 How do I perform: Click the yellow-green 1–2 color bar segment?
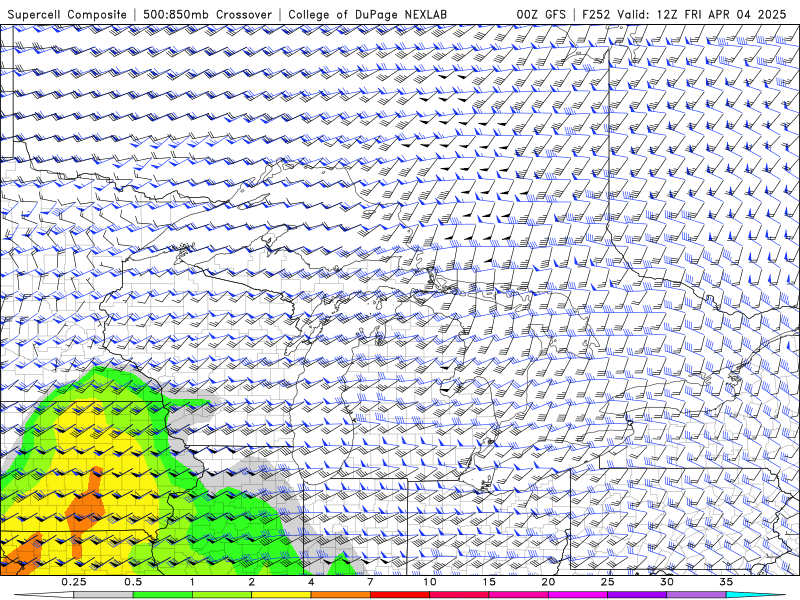221,595
